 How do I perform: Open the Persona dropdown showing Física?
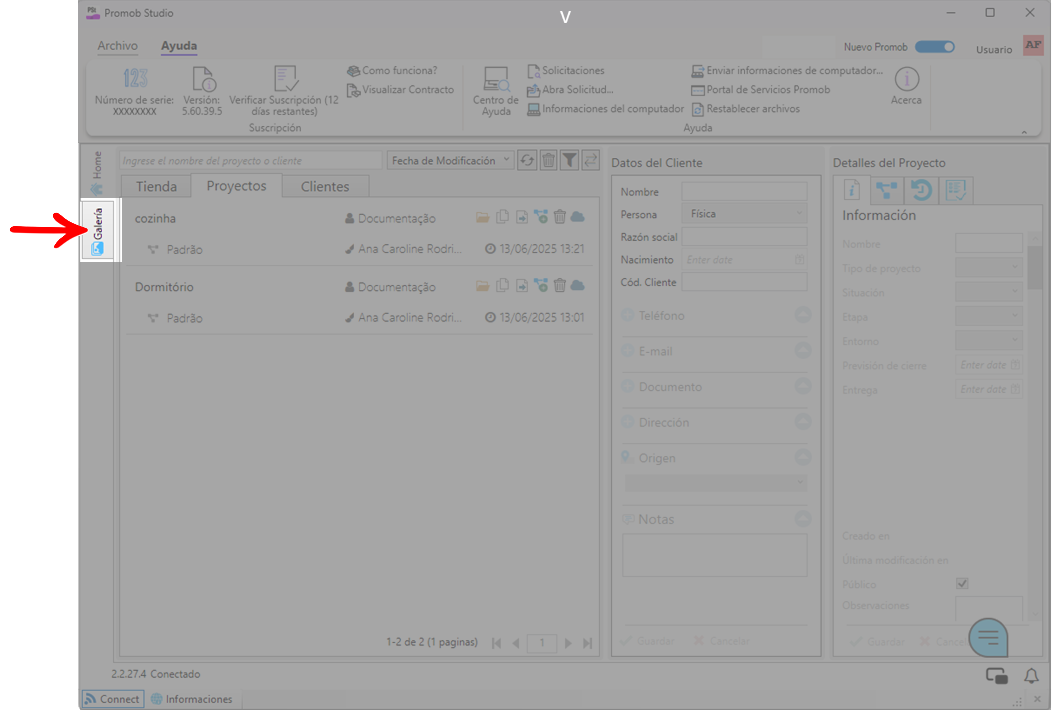coord(744,214)
